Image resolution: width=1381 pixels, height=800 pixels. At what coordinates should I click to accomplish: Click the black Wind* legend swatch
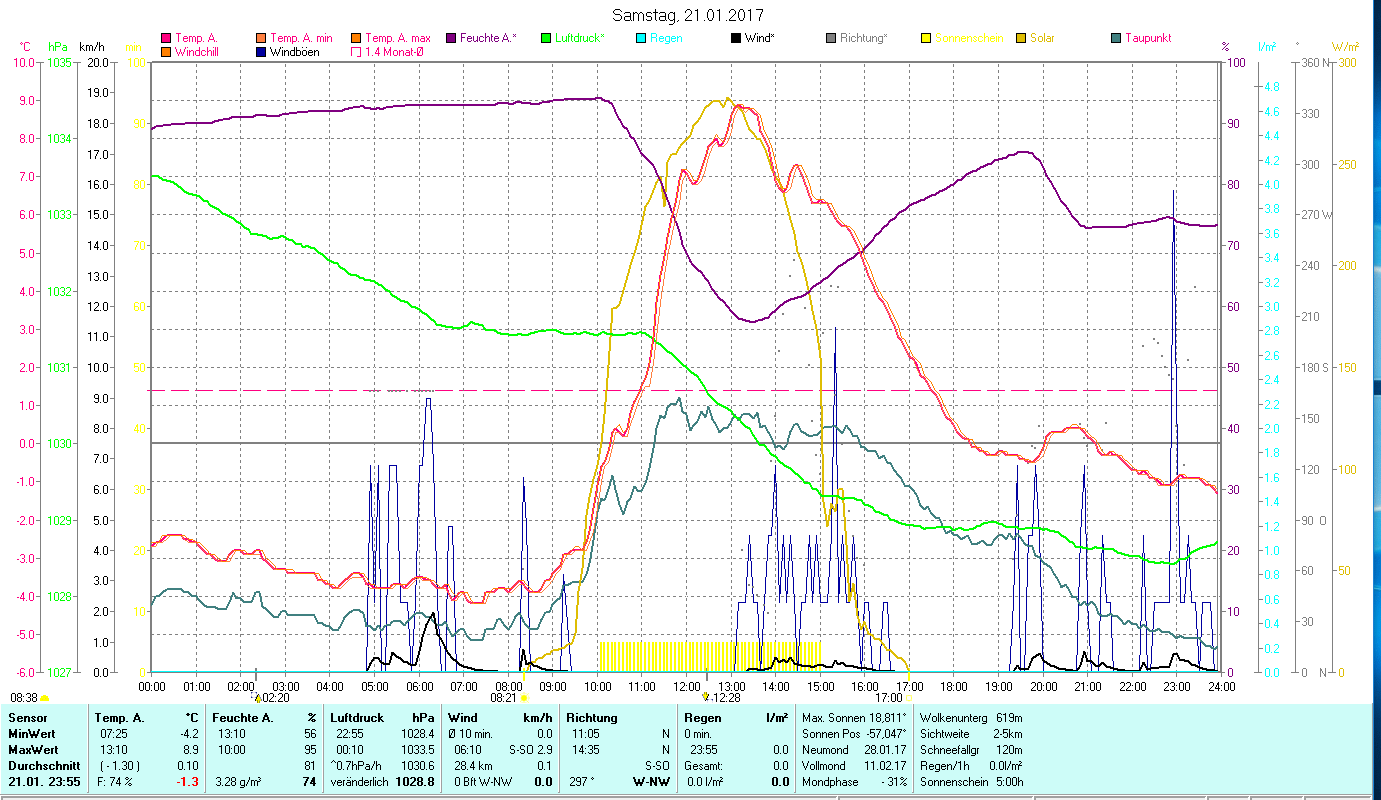pos(735,38)
